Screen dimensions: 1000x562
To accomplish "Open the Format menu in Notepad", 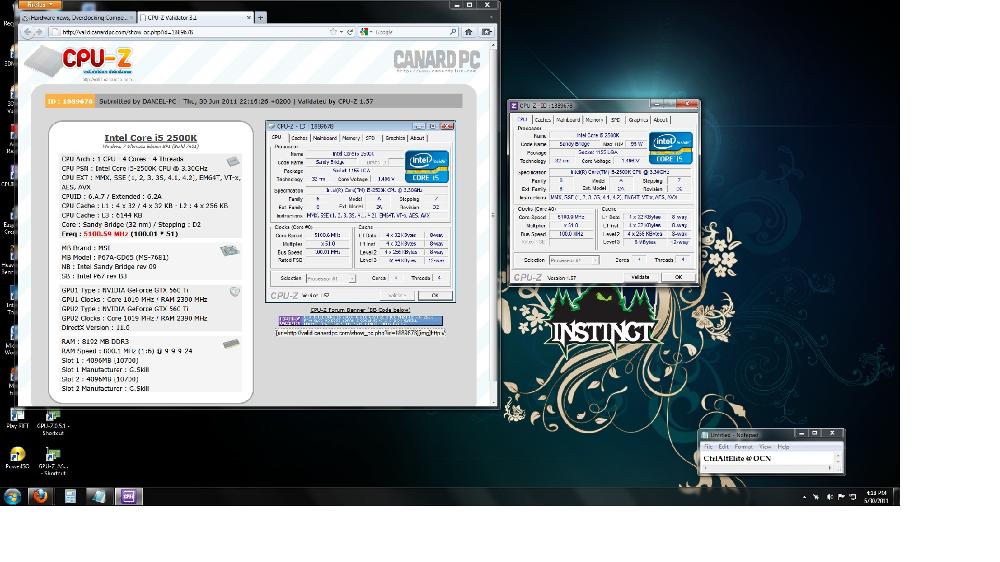I will coord(744,447).
